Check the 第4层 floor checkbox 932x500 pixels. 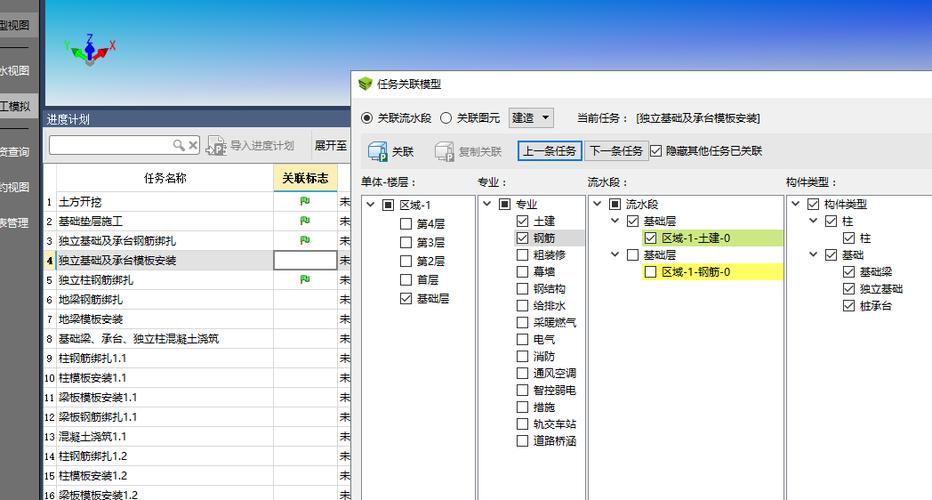406,224
